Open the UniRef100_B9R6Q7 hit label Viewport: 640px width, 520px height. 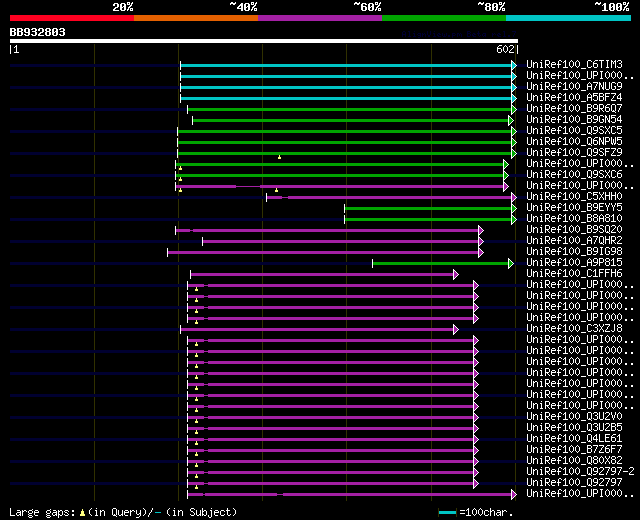point(574,109)
